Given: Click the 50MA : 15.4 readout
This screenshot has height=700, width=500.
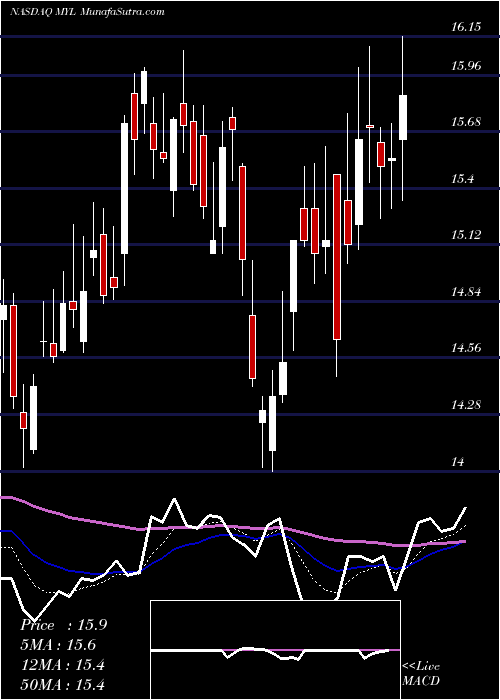Looking at the screenshot, I should pos(62,684).
